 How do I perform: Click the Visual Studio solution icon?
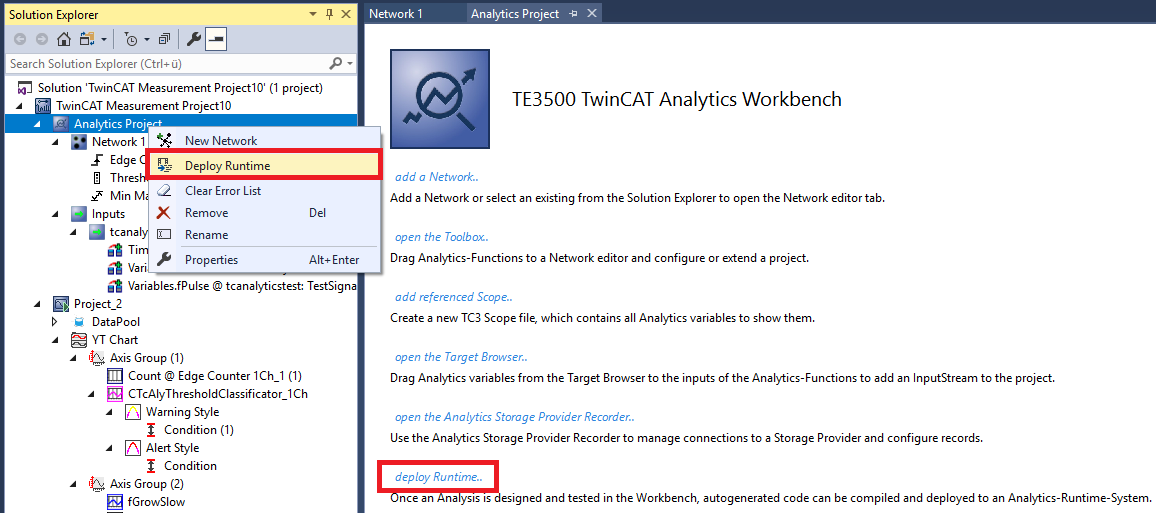pyautogui.click(x=24, y=88)
